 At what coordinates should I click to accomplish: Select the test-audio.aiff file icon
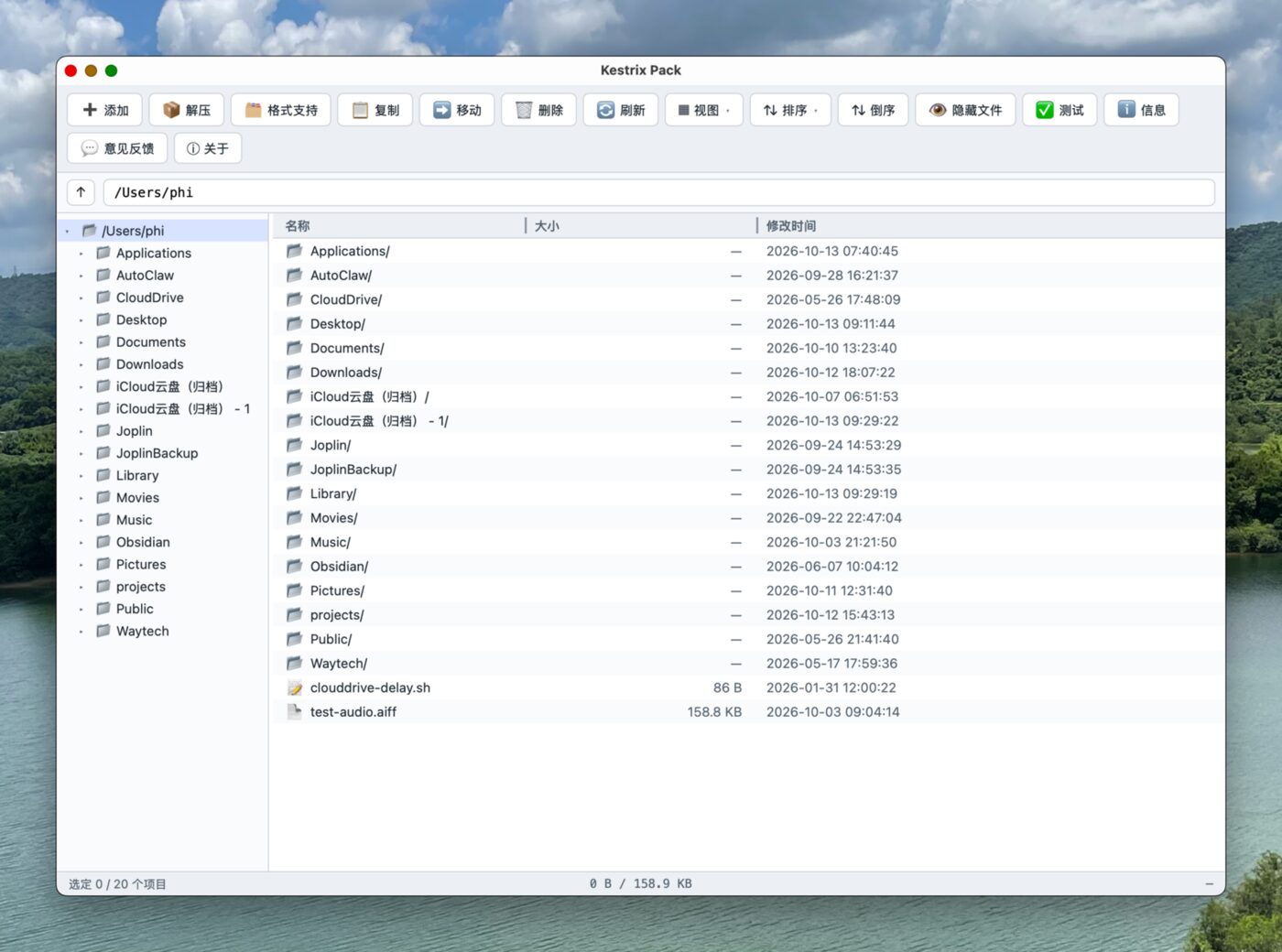click(x=294, y=712)
